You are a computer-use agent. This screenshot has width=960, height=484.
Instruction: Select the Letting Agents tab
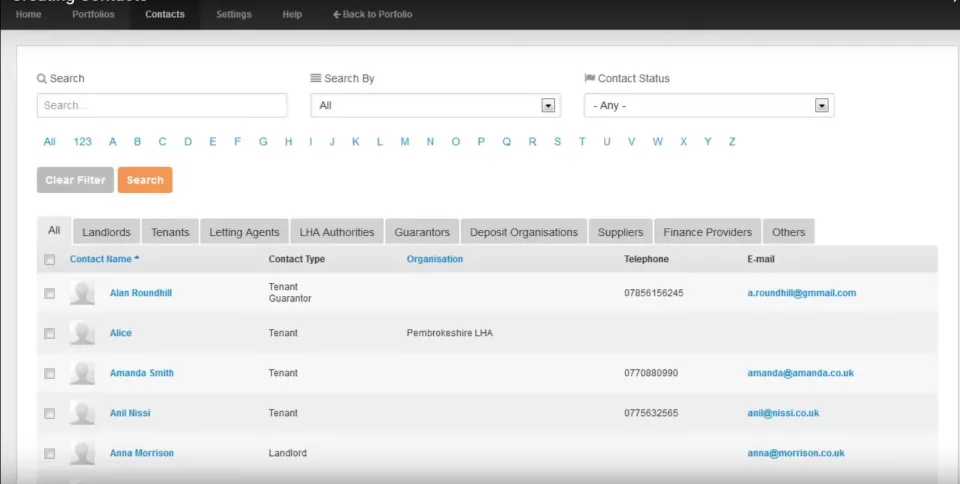244,232
